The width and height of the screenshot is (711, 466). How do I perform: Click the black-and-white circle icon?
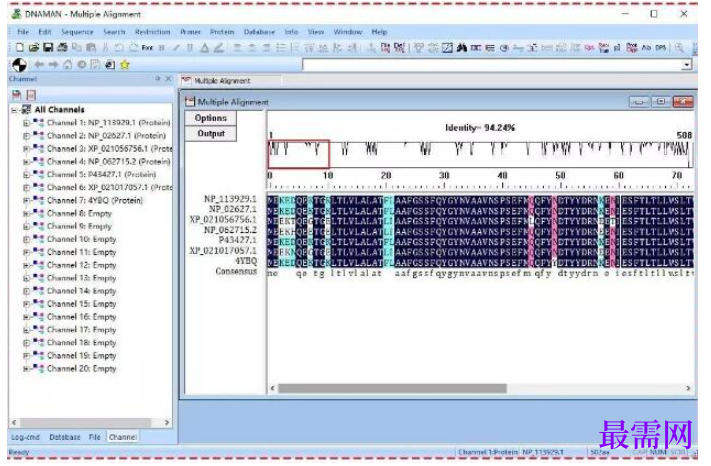click(19, 65)
